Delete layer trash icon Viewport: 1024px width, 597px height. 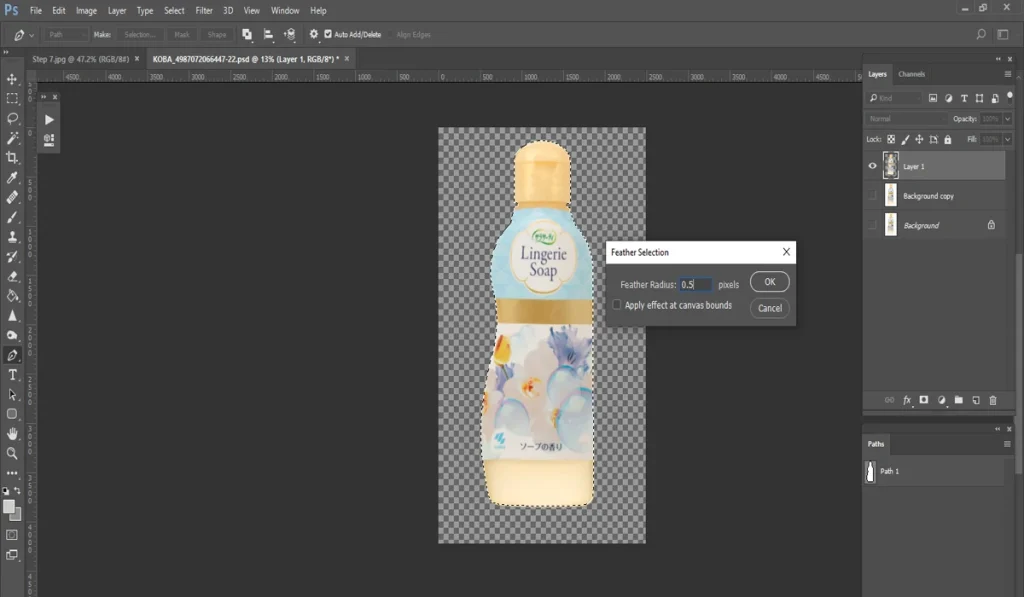(x=993, y=400)
